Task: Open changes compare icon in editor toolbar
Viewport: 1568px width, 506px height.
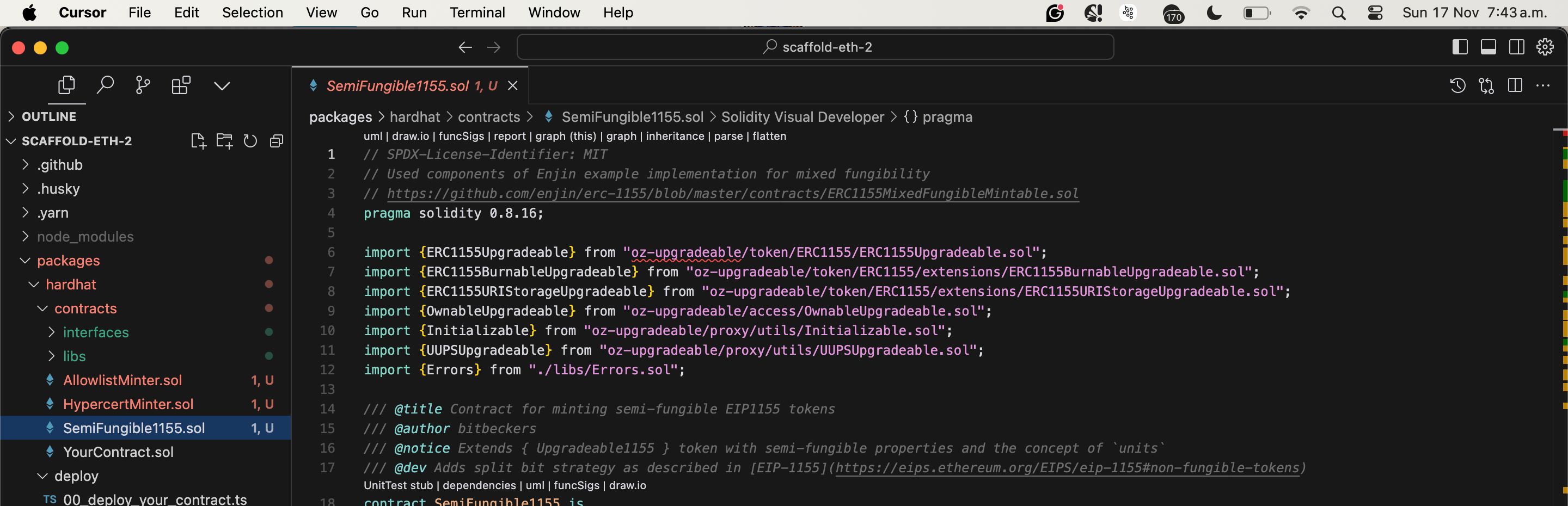Action: tap(1486, 86)
